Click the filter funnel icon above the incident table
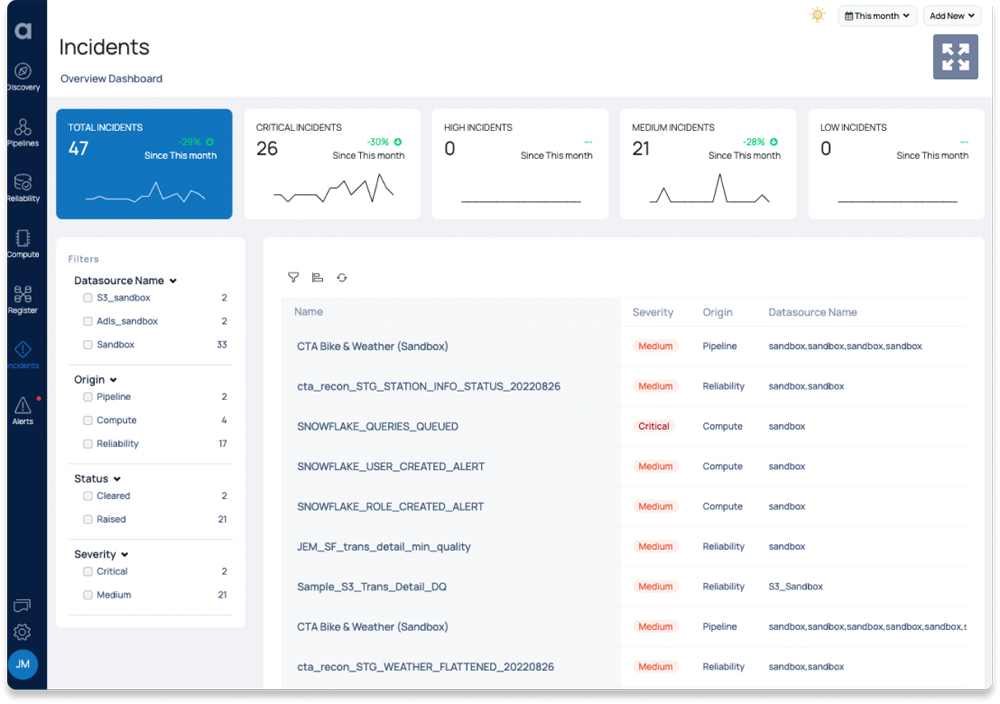 (x=293, y=277)
